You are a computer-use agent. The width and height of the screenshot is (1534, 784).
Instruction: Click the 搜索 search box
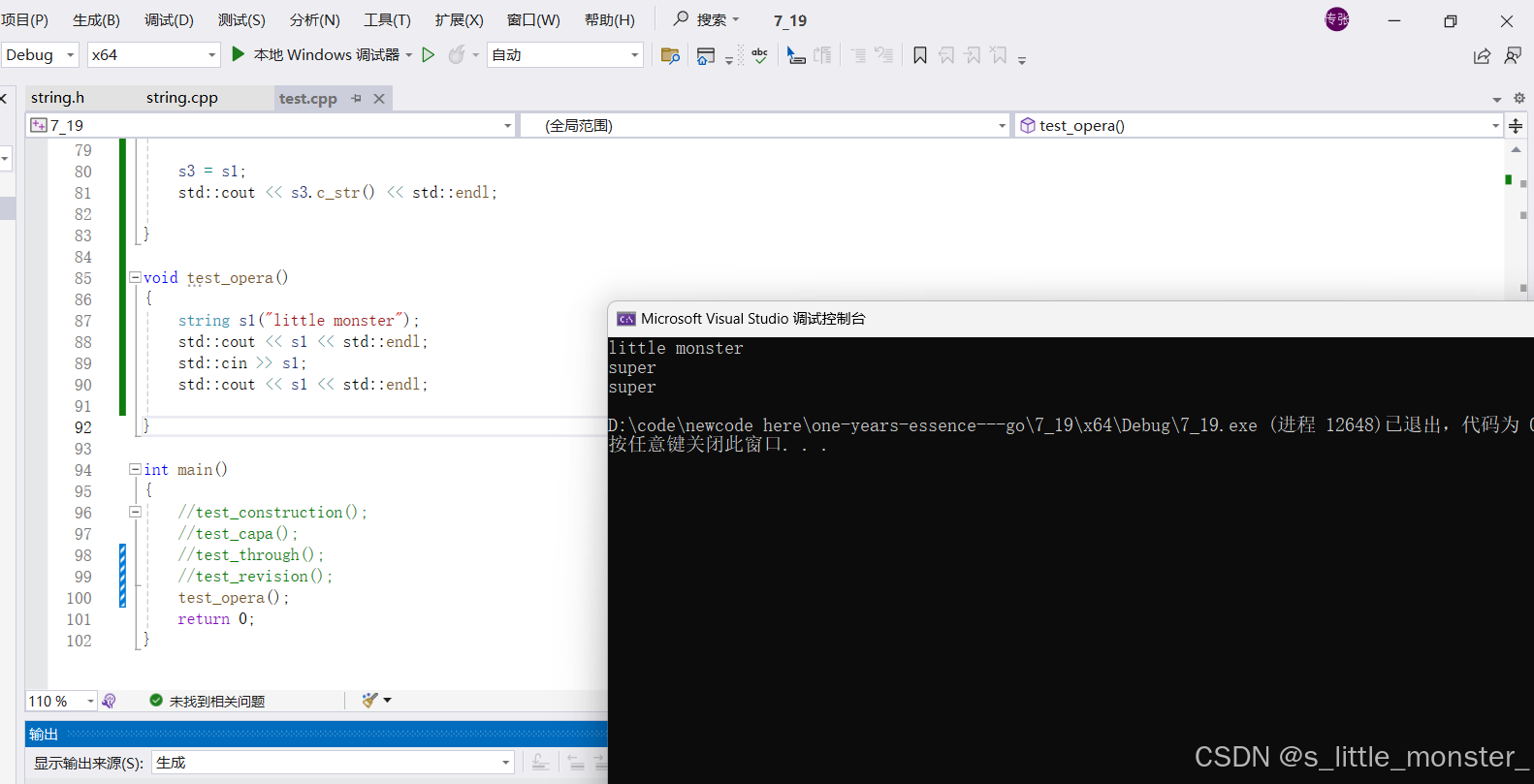click(x=707, y=19)
